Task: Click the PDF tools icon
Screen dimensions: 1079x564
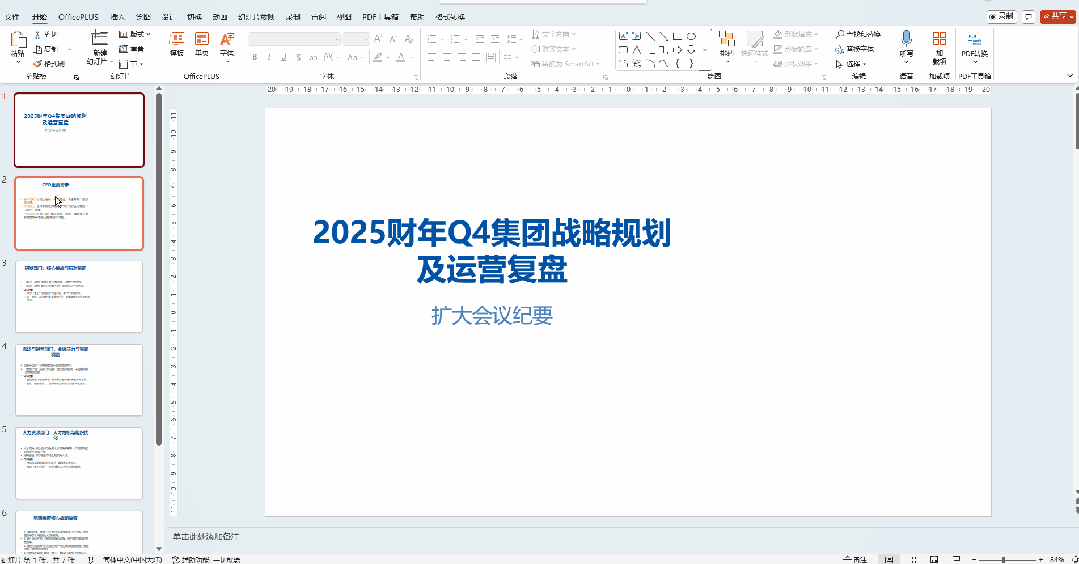Action: pyautogui.click(x=974, y=39)
